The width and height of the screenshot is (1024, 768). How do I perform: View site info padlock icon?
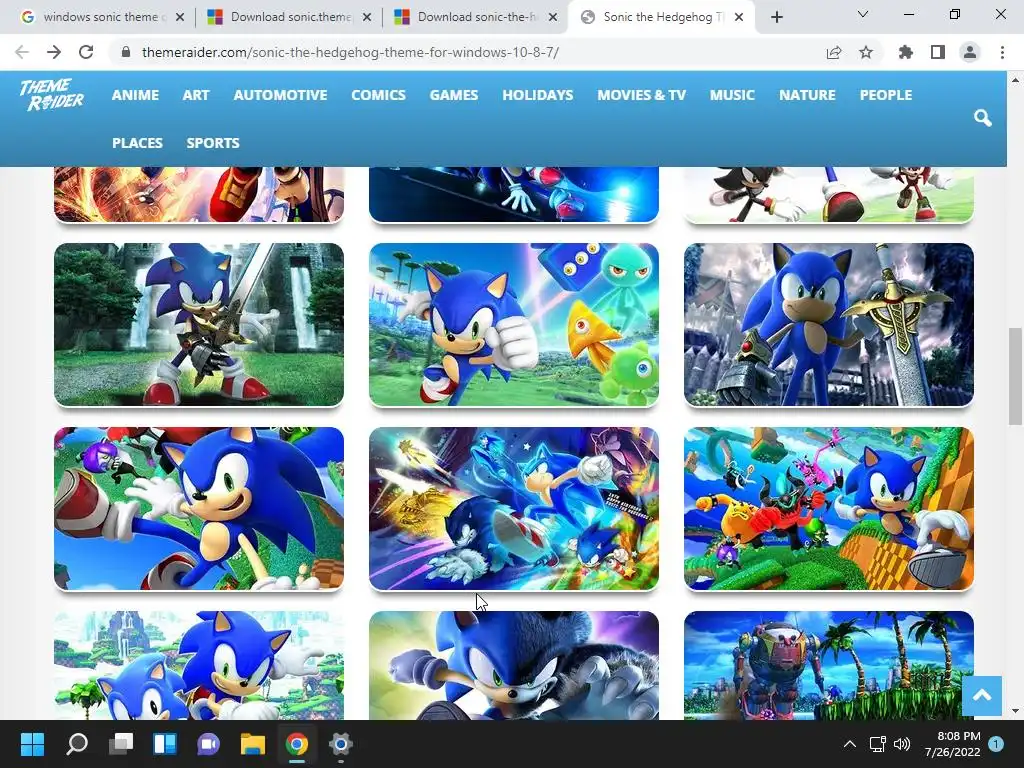coord(126,52)
